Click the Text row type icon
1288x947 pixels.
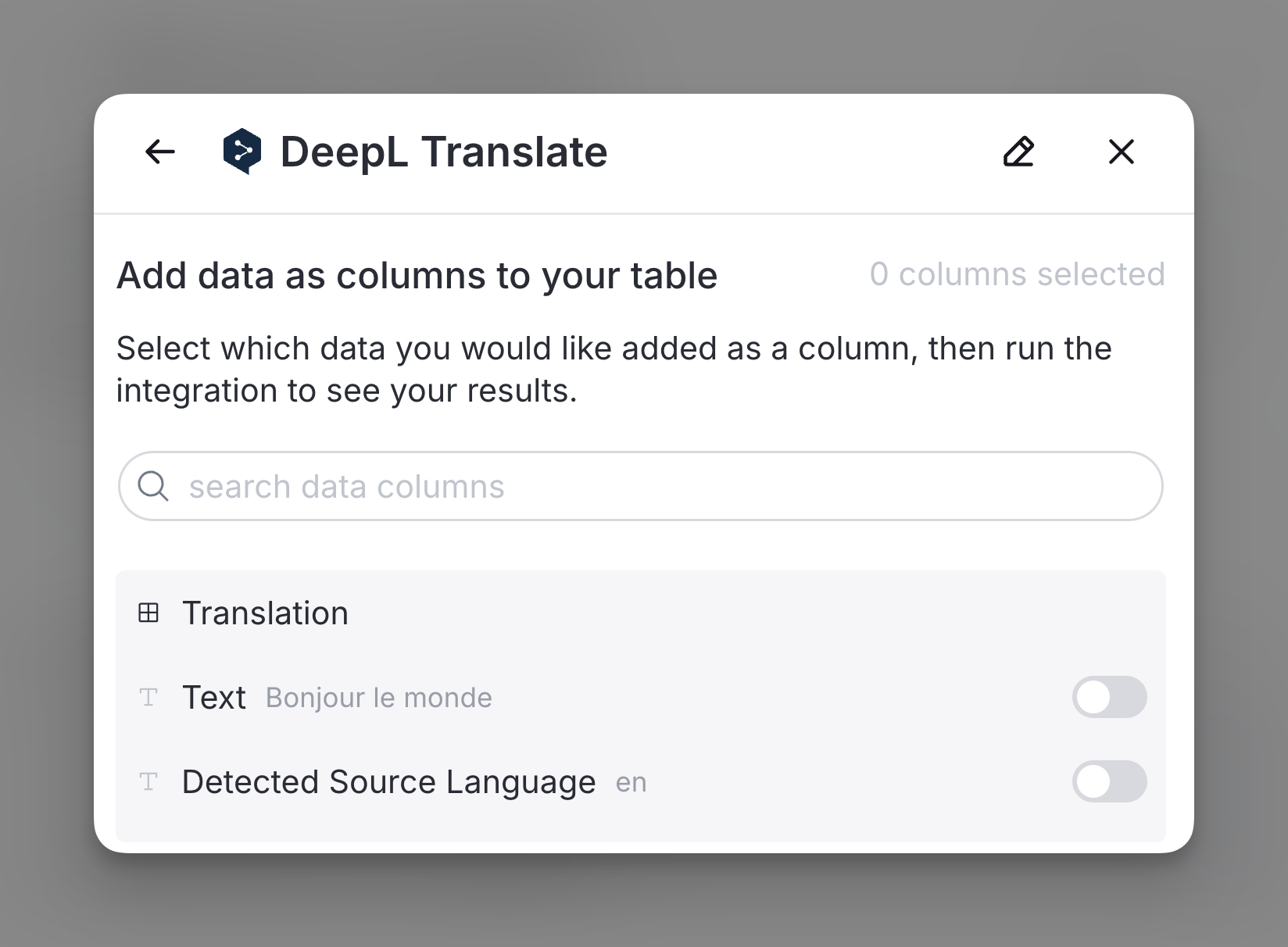[x=148, y=697]
